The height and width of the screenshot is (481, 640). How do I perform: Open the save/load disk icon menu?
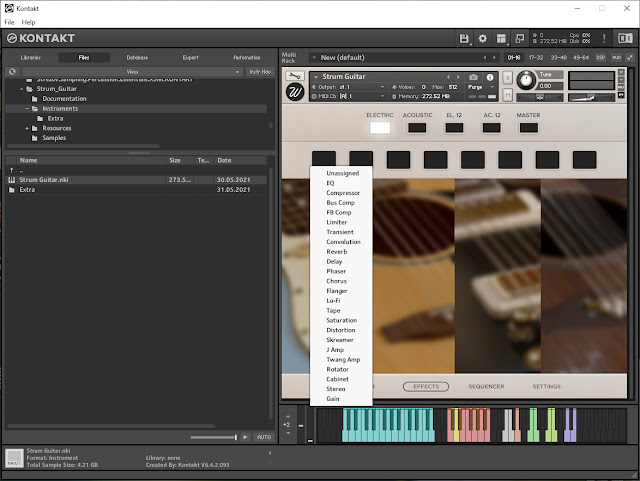click(x=464, y=38)
